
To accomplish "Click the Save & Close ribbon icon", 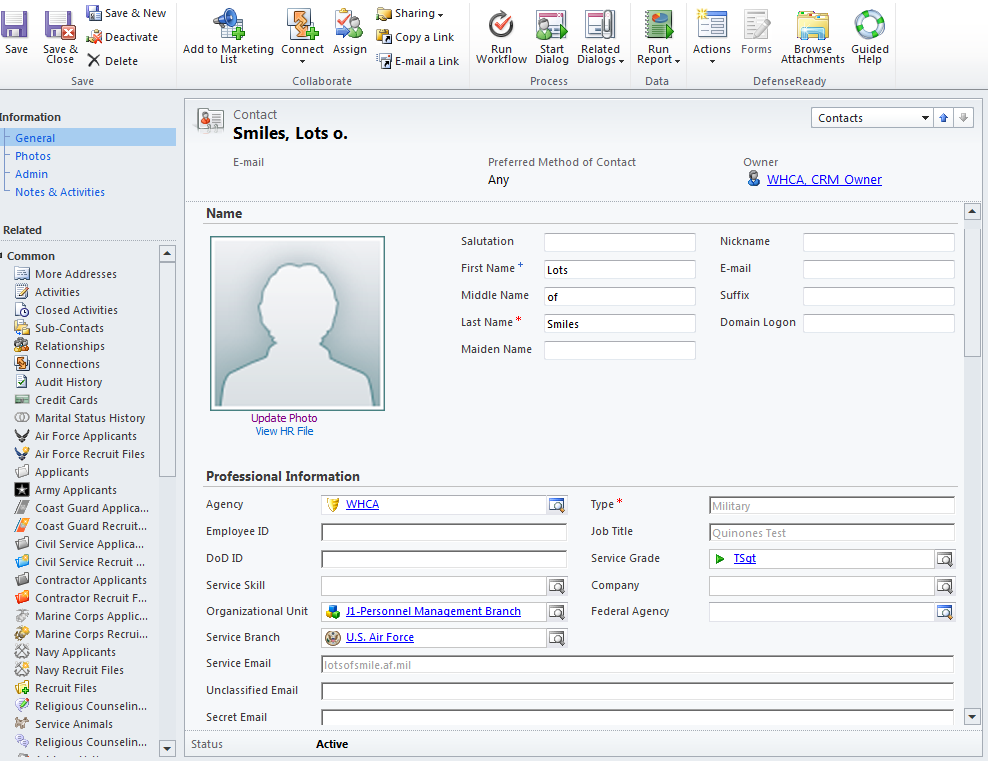I will click(60, 26).
